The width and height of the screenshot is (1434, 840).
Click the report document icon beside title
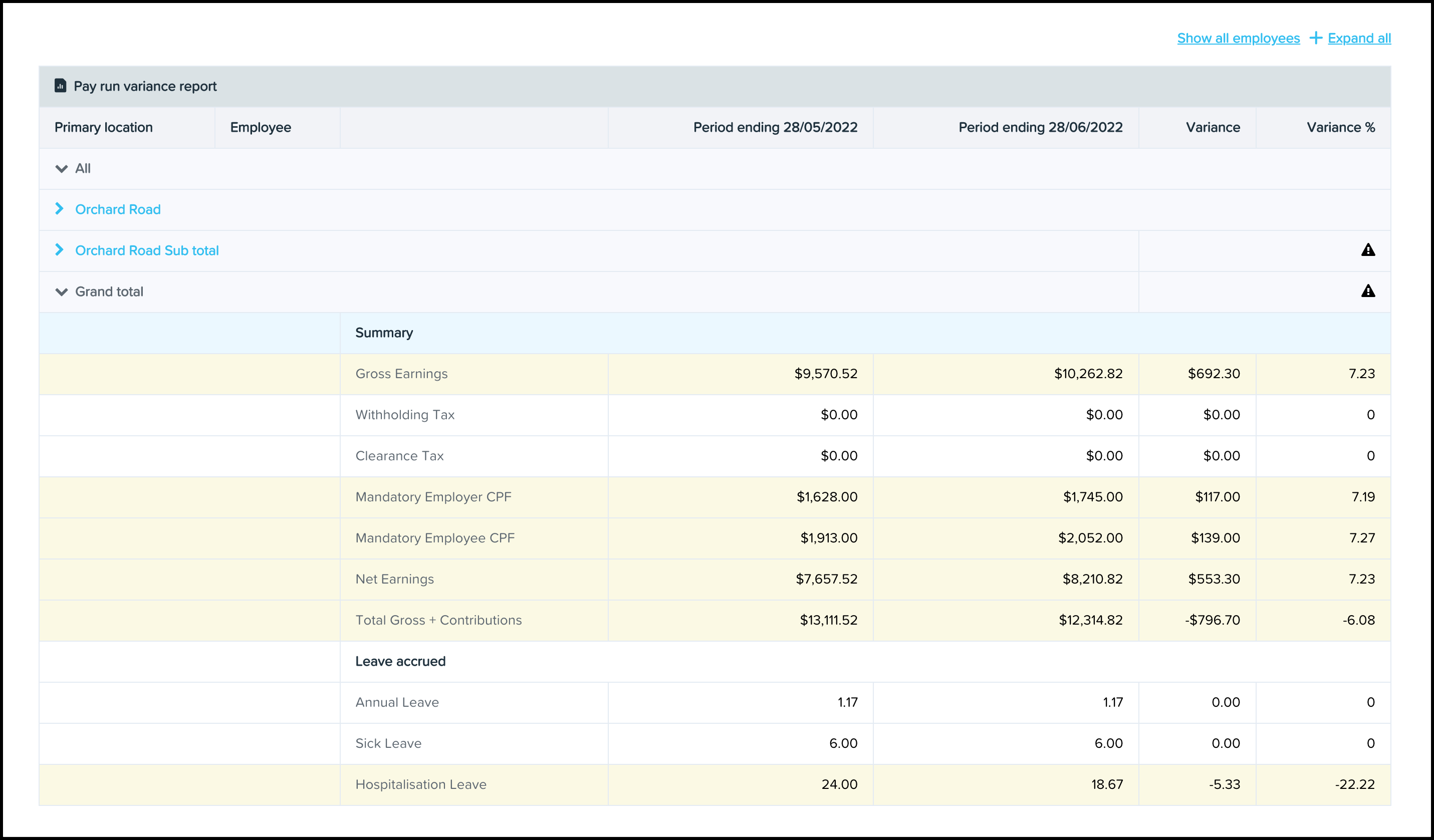[x=60, y=86]
